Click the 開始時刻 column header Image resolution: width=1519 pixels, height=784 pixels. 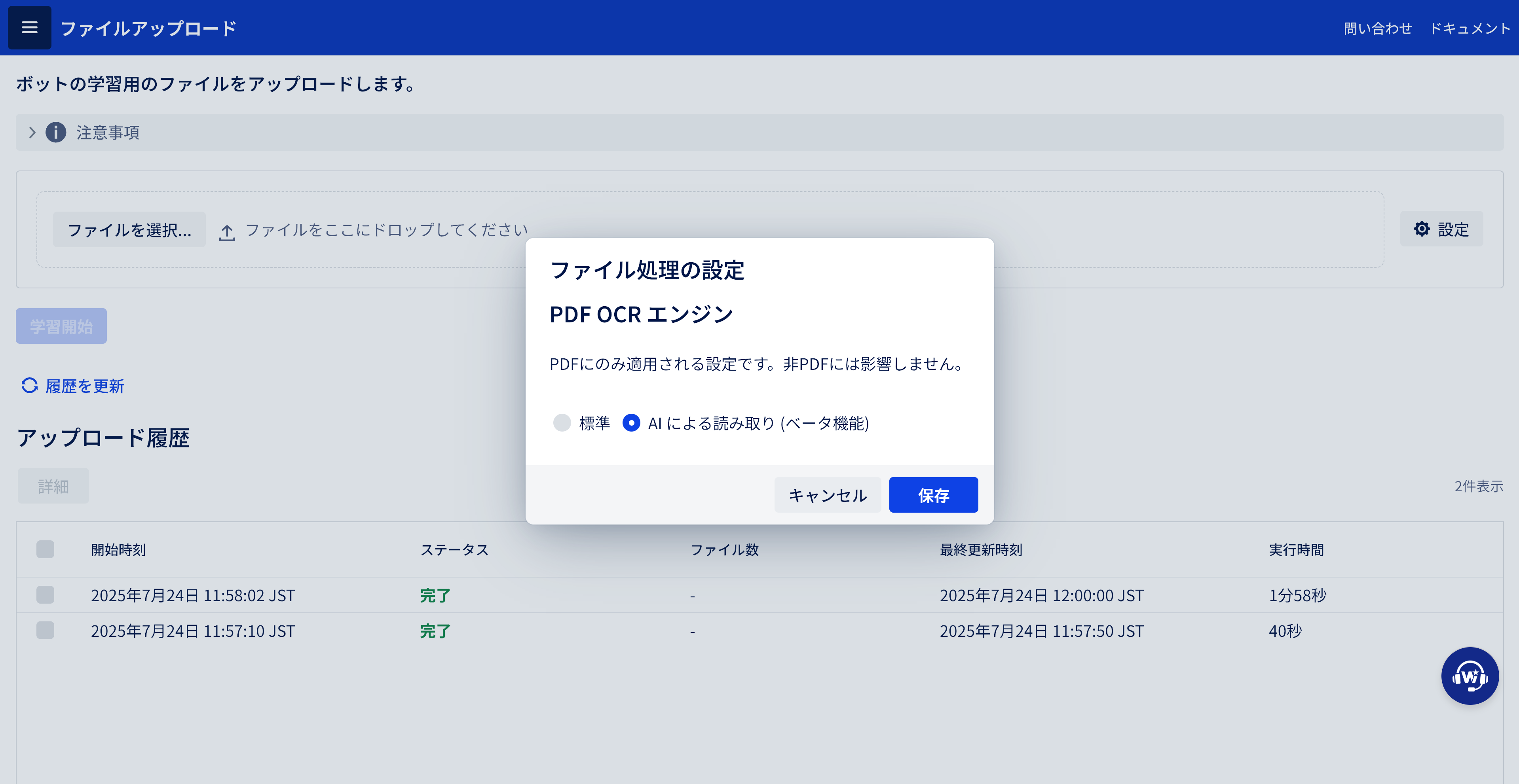[x=118, y=550]
